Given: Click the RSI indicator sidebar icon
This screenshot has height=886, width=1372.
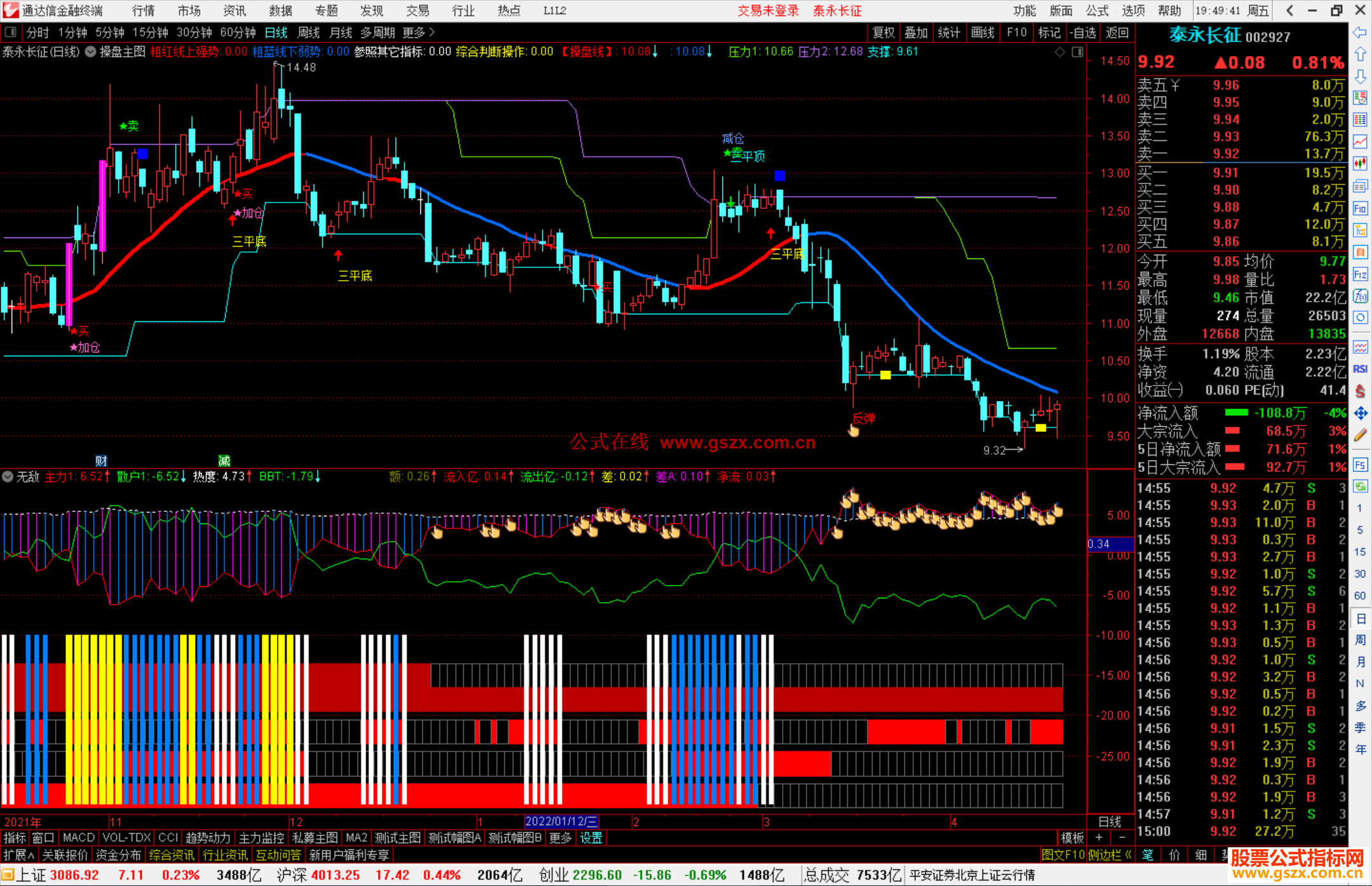Looking at the screenshot, I should pos(1360,369).
